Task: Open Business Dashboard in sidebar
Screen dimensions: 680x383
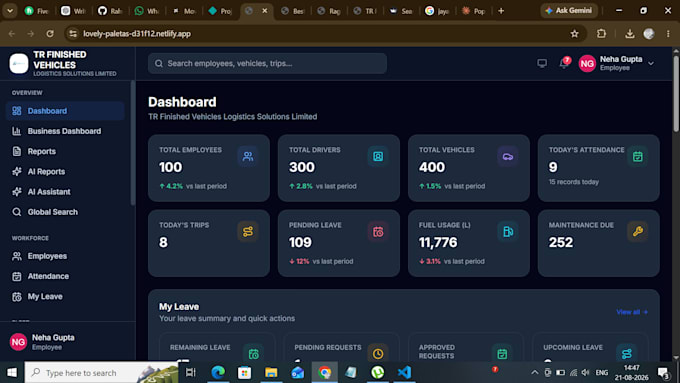Action: (65, 131)
